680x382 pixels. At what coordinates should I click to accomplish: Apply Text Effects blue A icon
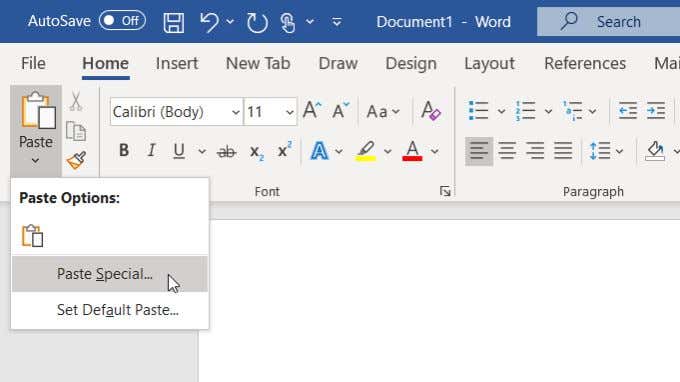[x=319, y=151]
